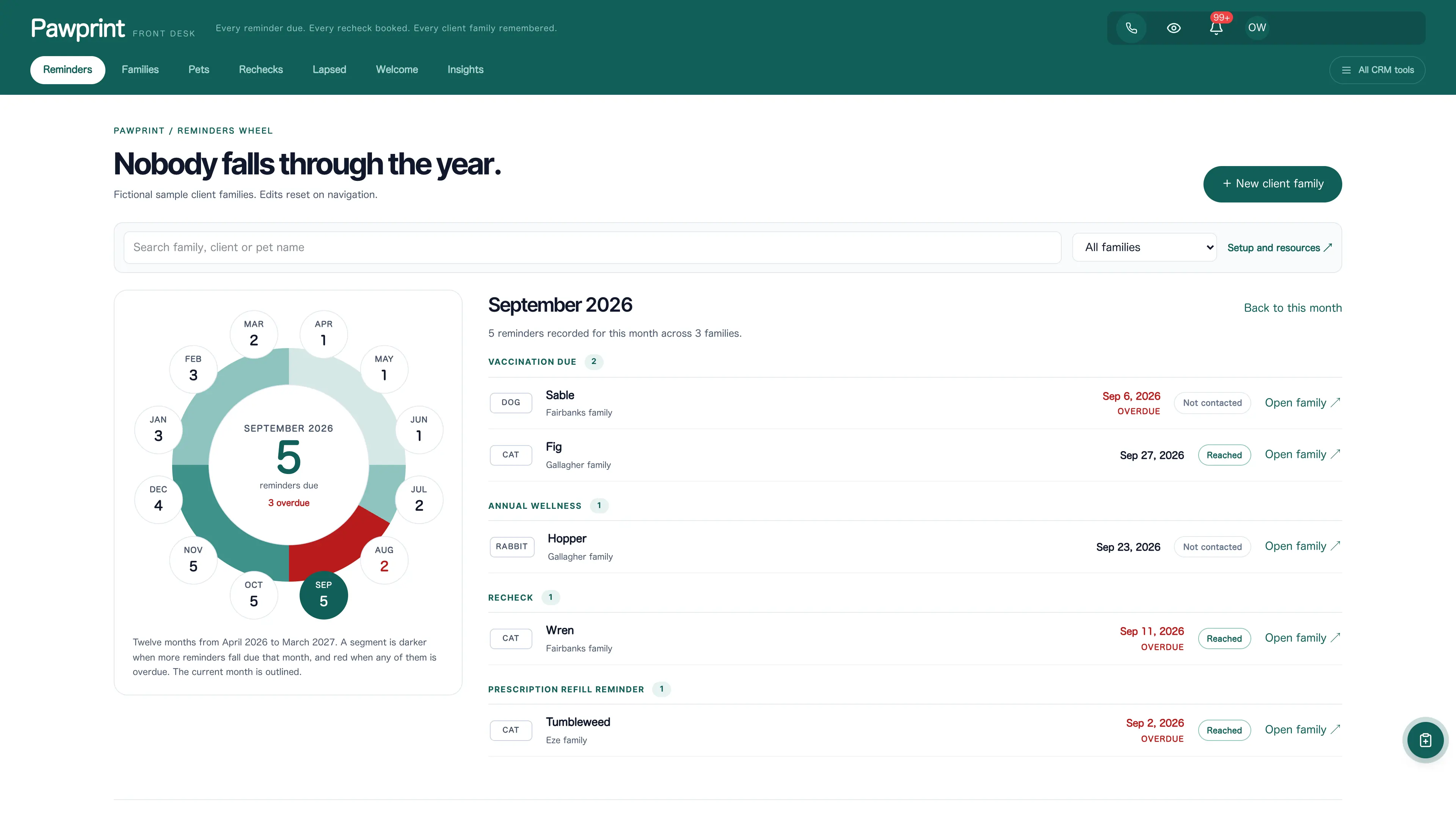Select the NOV month bubble
The height and width of the screenshot is (819, 1456).
(x=193, y=560)
